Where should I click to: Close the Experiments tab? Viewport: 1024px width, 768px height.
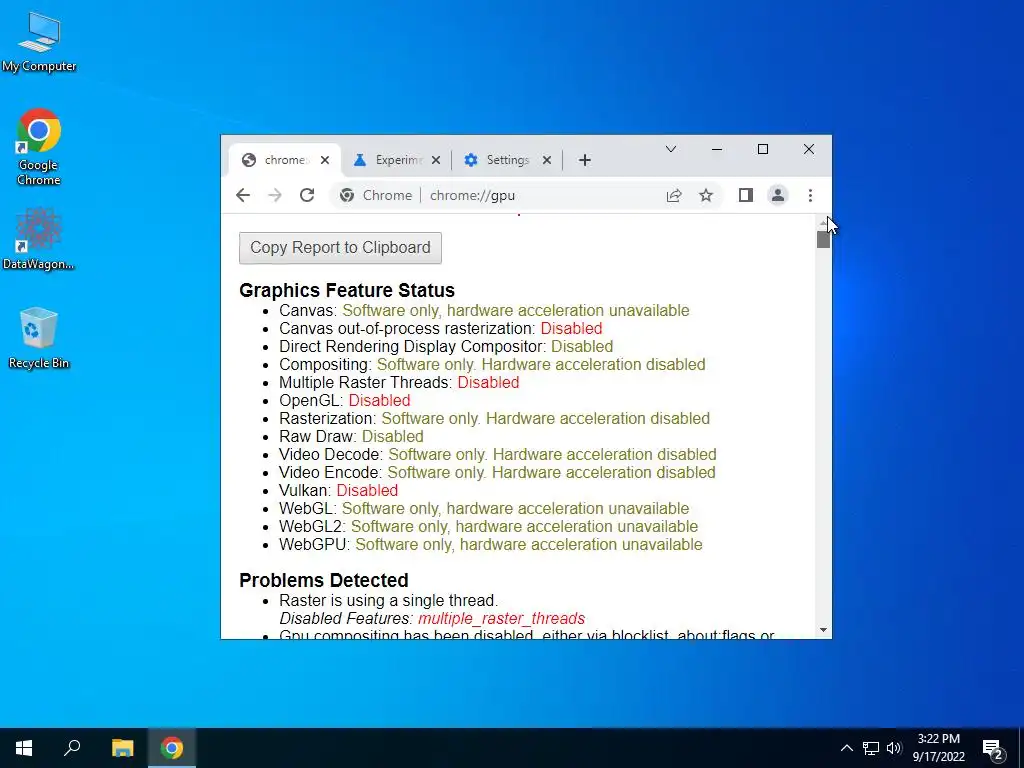coord(436,160)
